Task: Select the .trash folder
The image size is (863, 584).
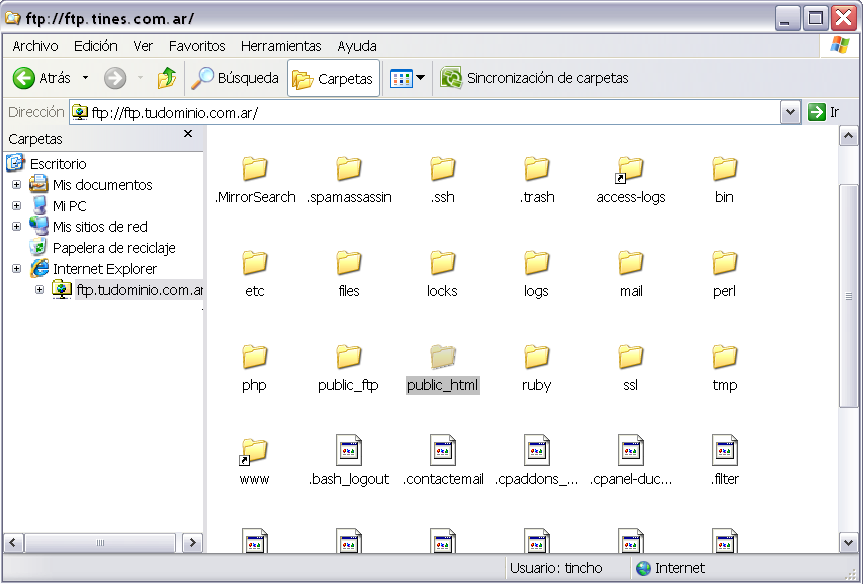Action: pyautogui.click(x=537, y=180)
